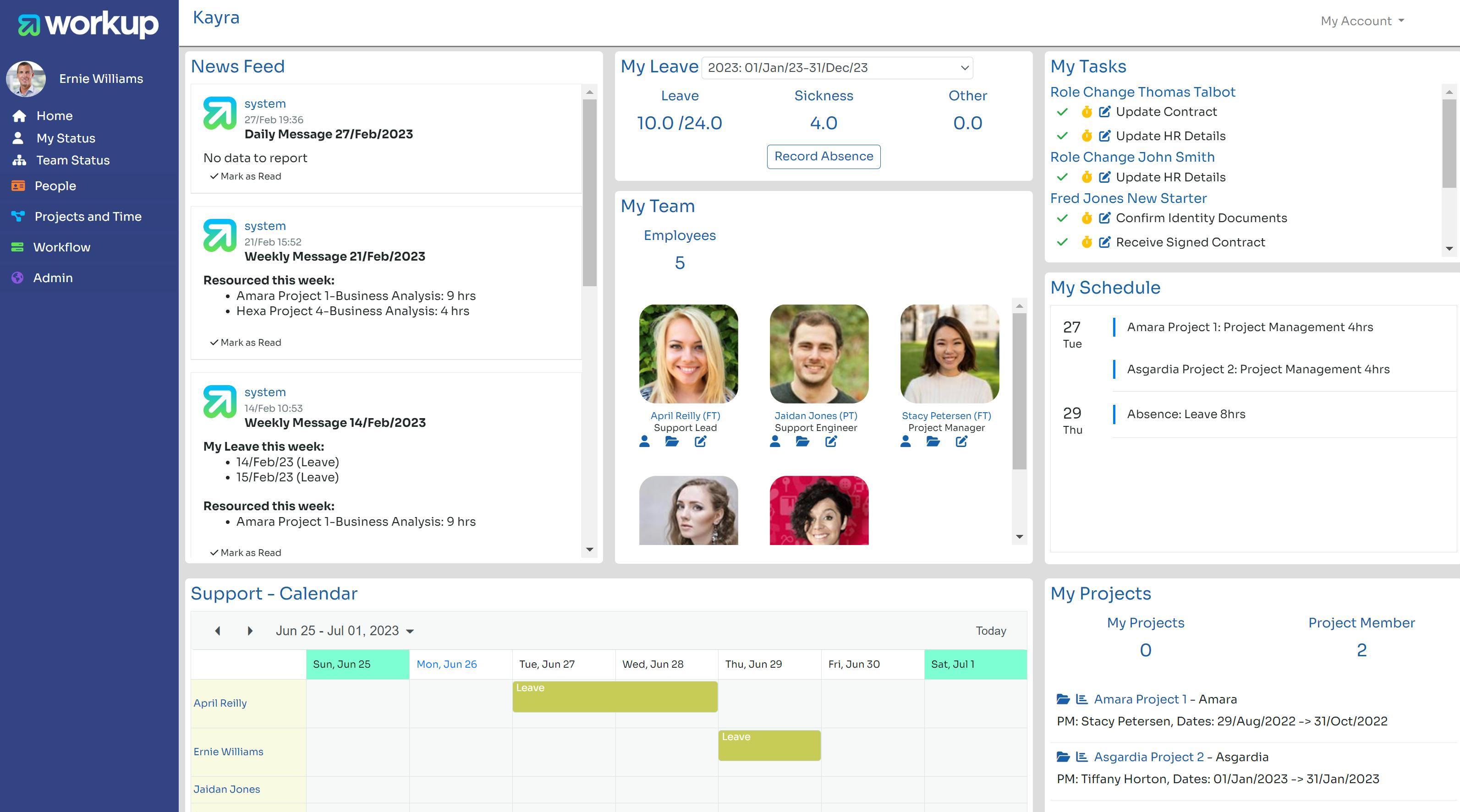Open Role Change Thomas Talbot link
This screenshot has height=812, width=1460.
[1142, 92]
